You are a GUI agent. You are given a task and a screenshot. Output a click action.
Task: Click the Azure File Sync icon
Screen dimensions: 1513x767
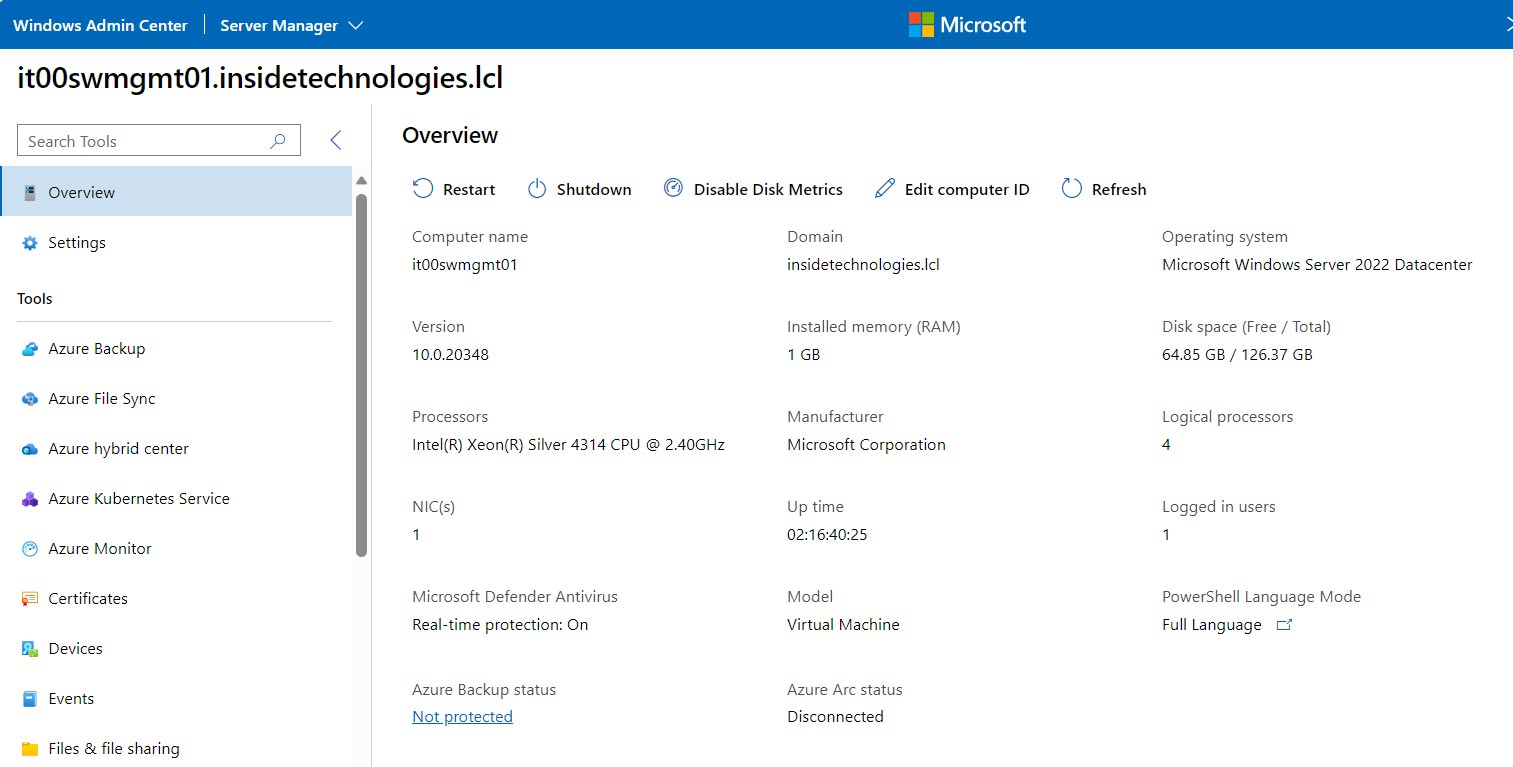(30, 399)
